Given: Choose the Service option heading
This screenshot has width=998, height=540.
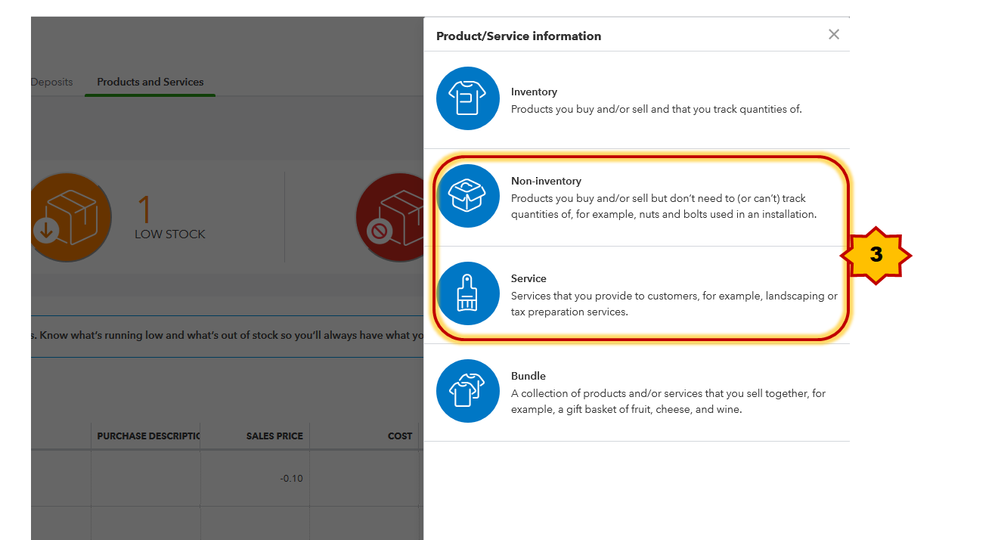Looking at the screenshot, I should (x=528, y=278).
